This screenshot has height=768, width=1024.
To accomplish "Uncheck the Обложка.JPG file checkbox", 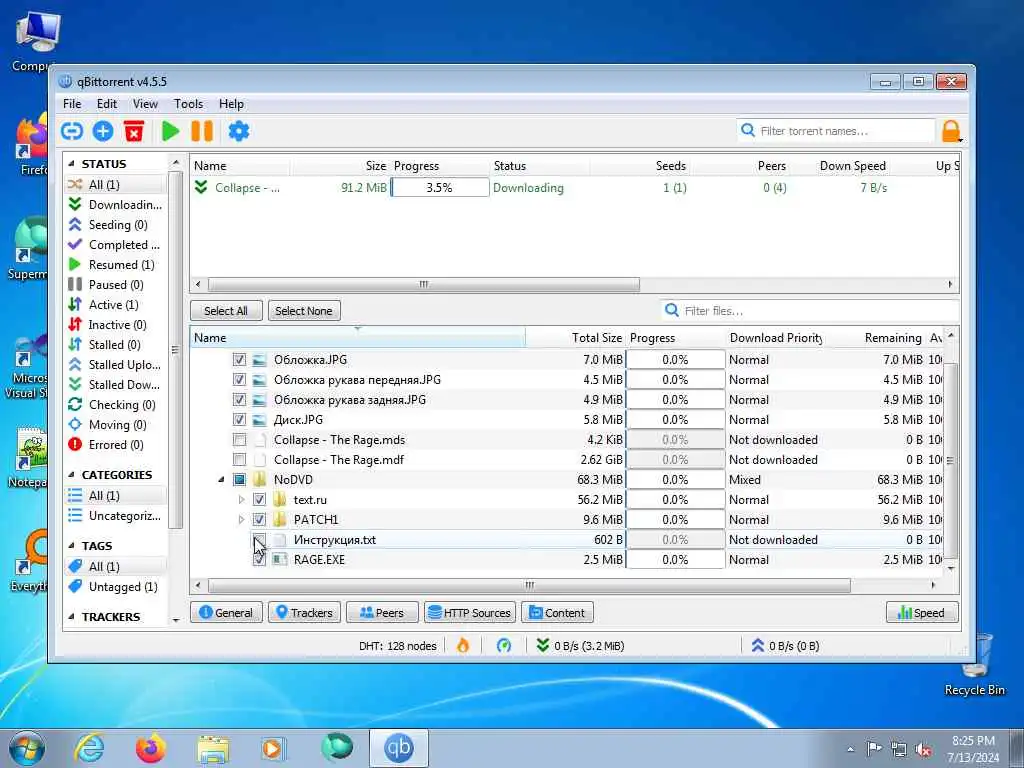I will point(240,360).
